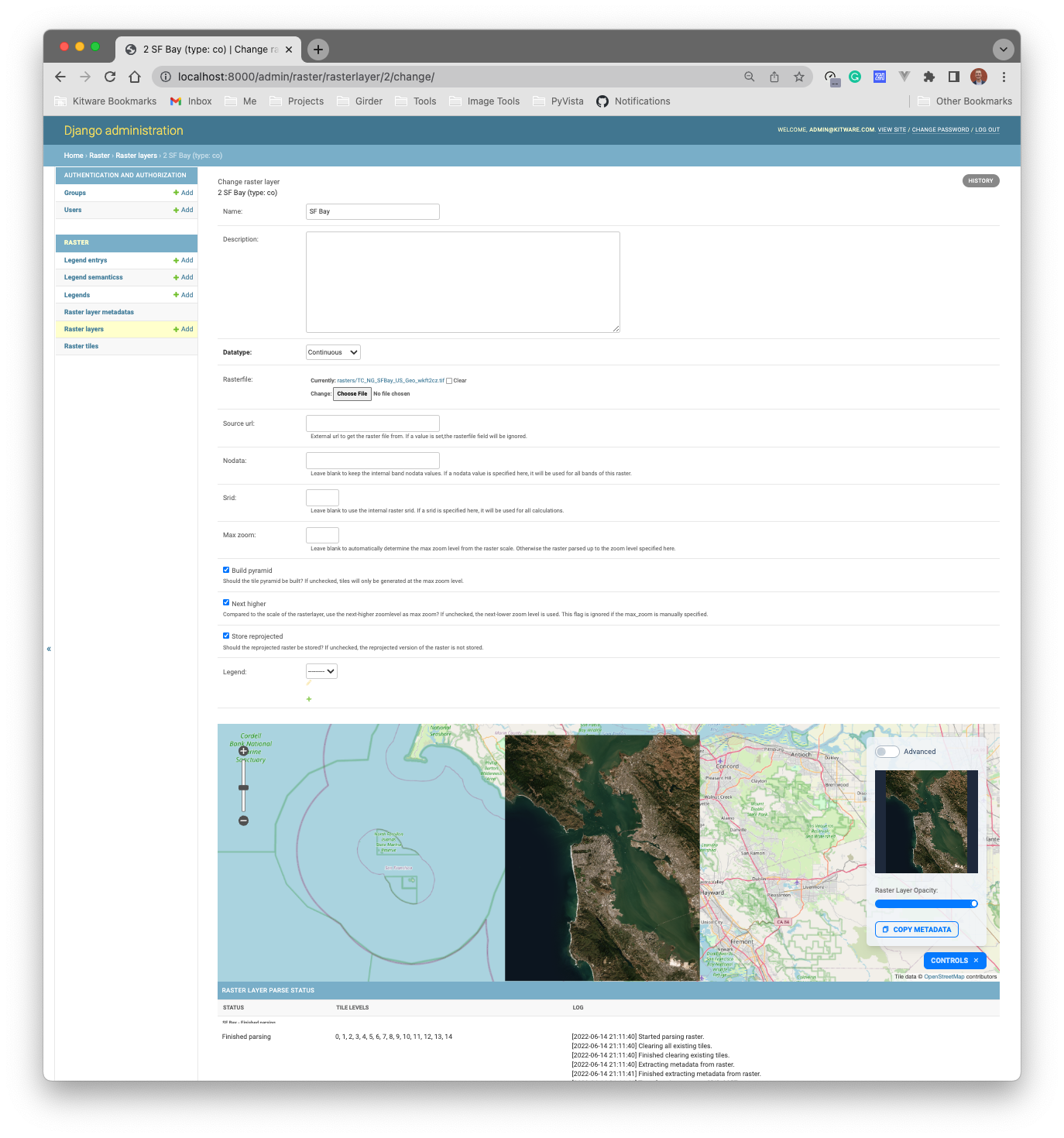
Task: Open Users in sidebar
Action: click(x=73, y=210)
